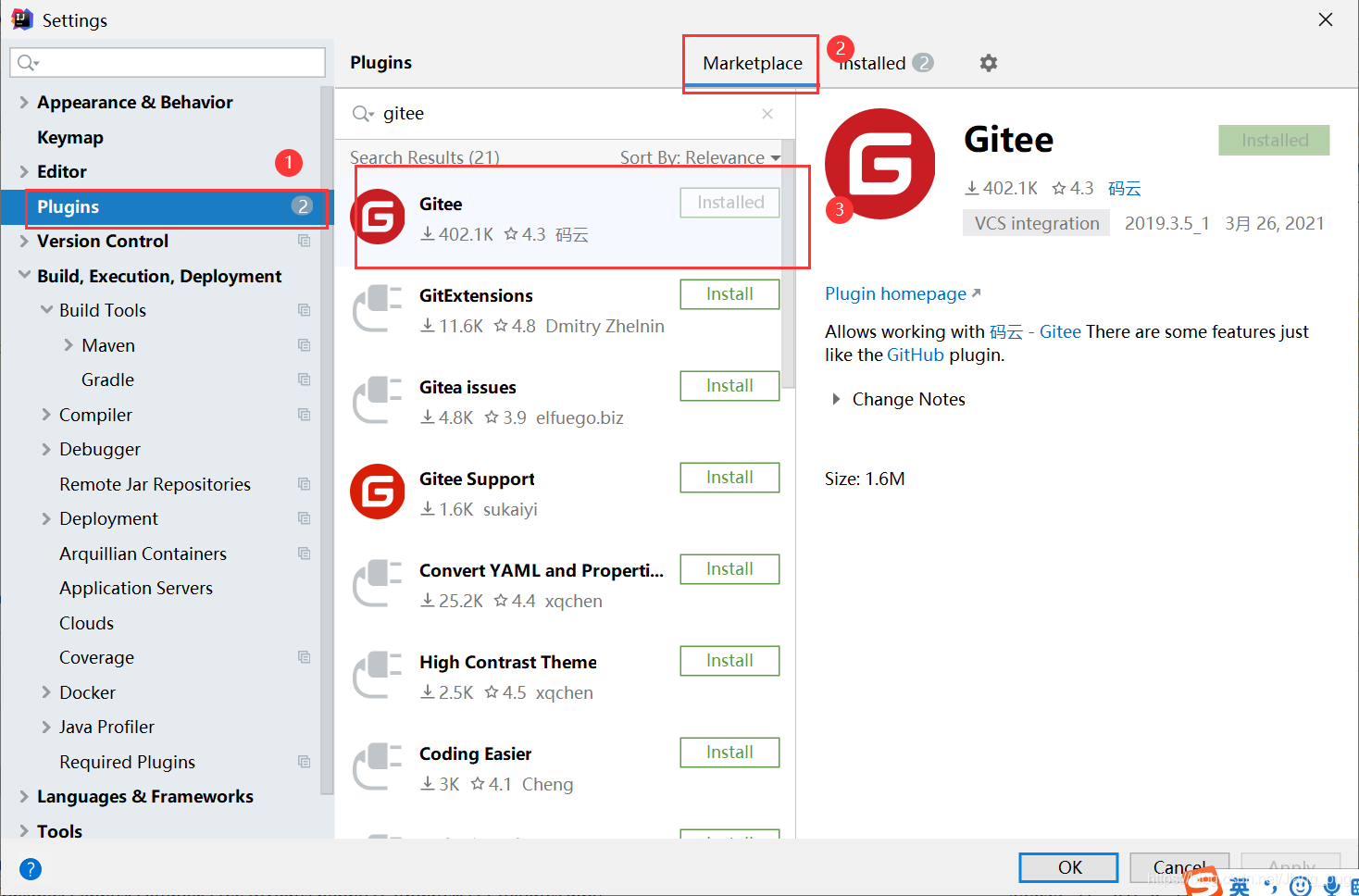Expand the Docker node

point(46,692)
